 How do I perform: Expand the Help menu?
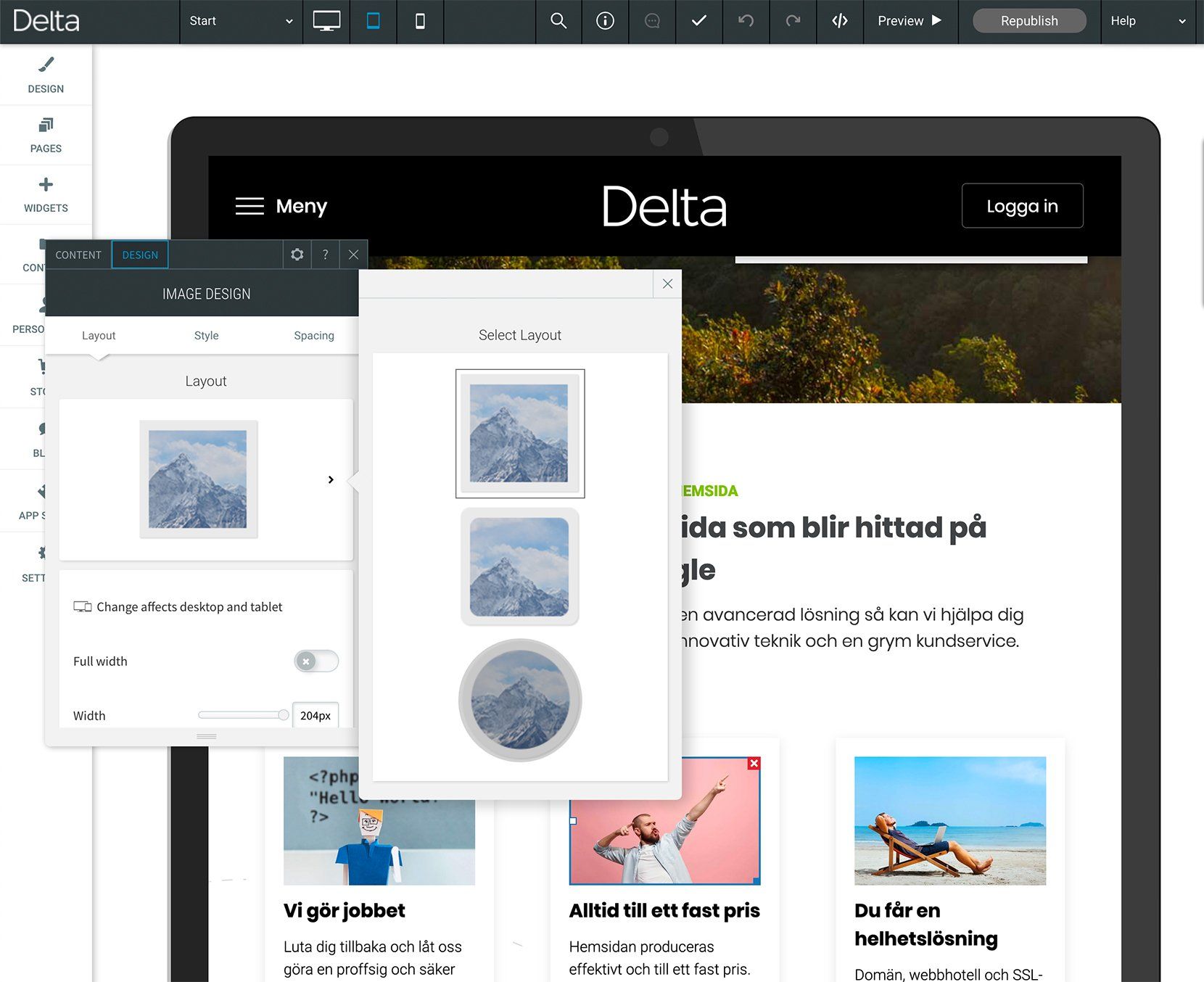[1148, 21]
